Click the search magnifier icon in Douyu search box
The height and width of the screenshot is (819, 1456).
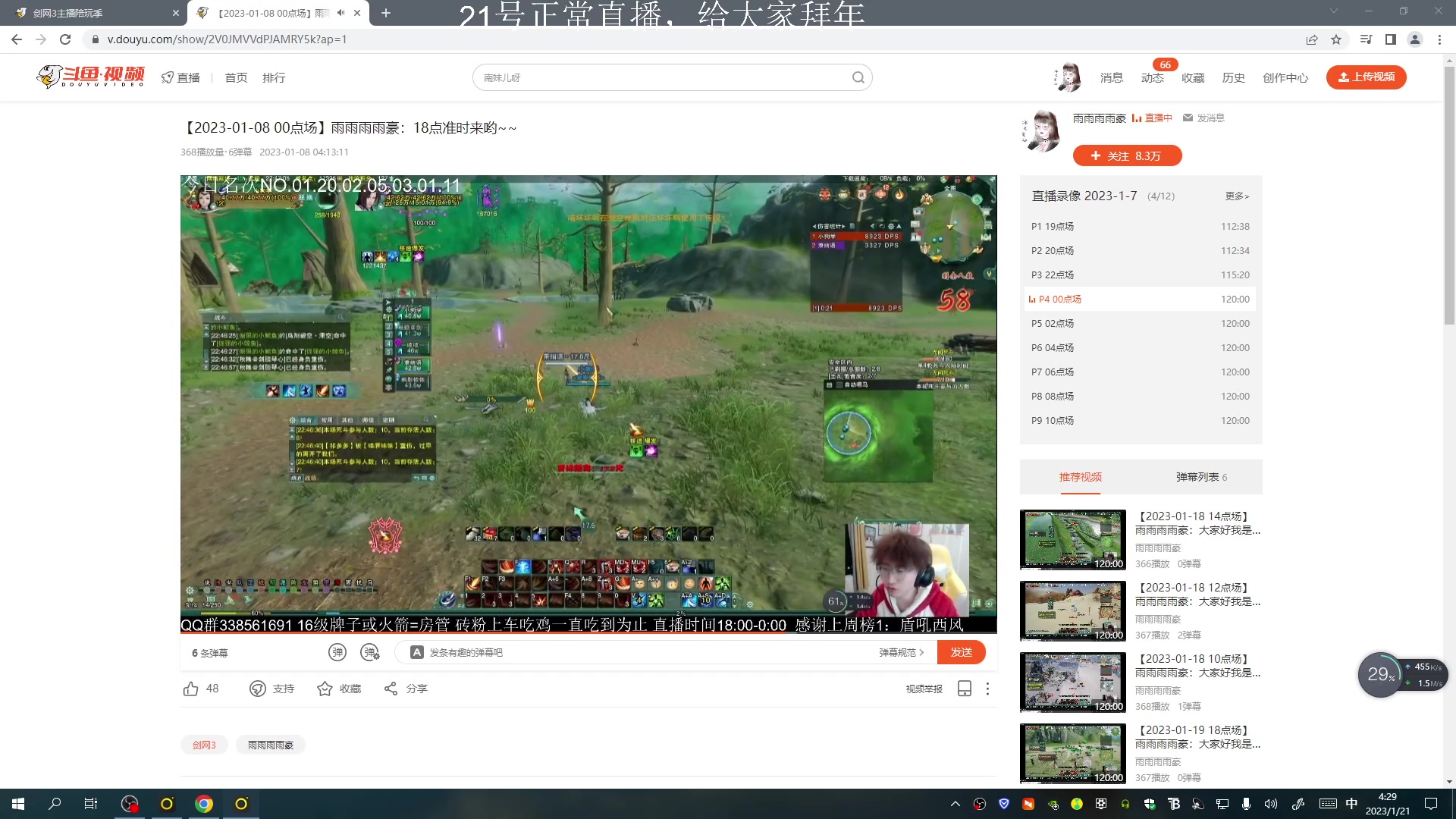[x=858, y=77]
